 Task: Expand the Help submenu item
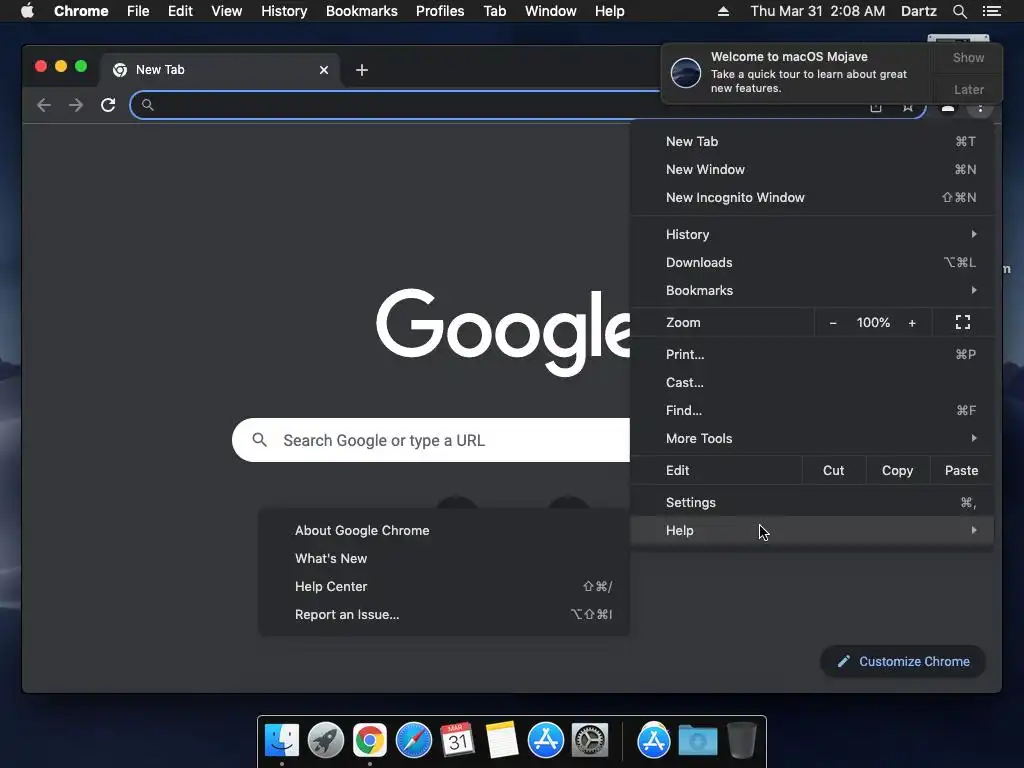(x=812, y=530)
